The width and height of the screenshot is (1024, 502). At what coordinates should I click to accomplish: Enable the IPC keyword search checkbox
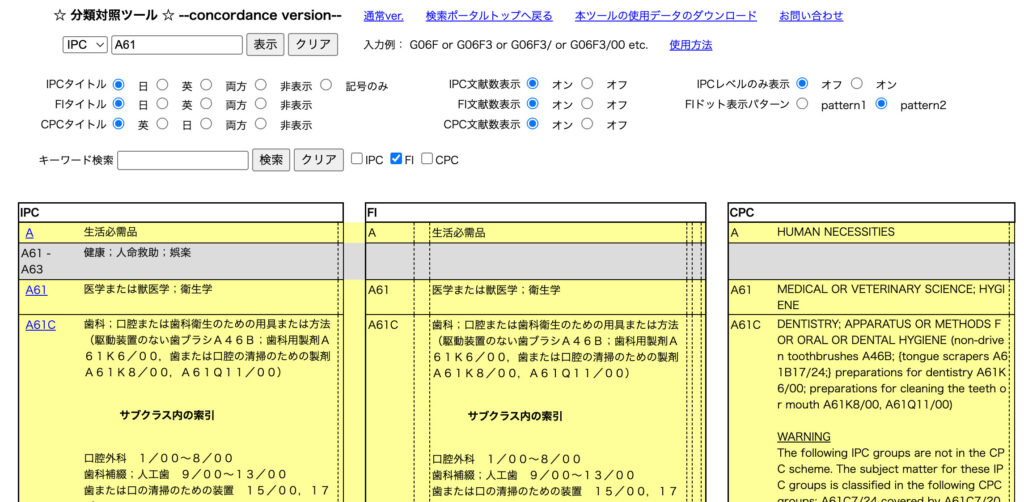click(357, 159)
